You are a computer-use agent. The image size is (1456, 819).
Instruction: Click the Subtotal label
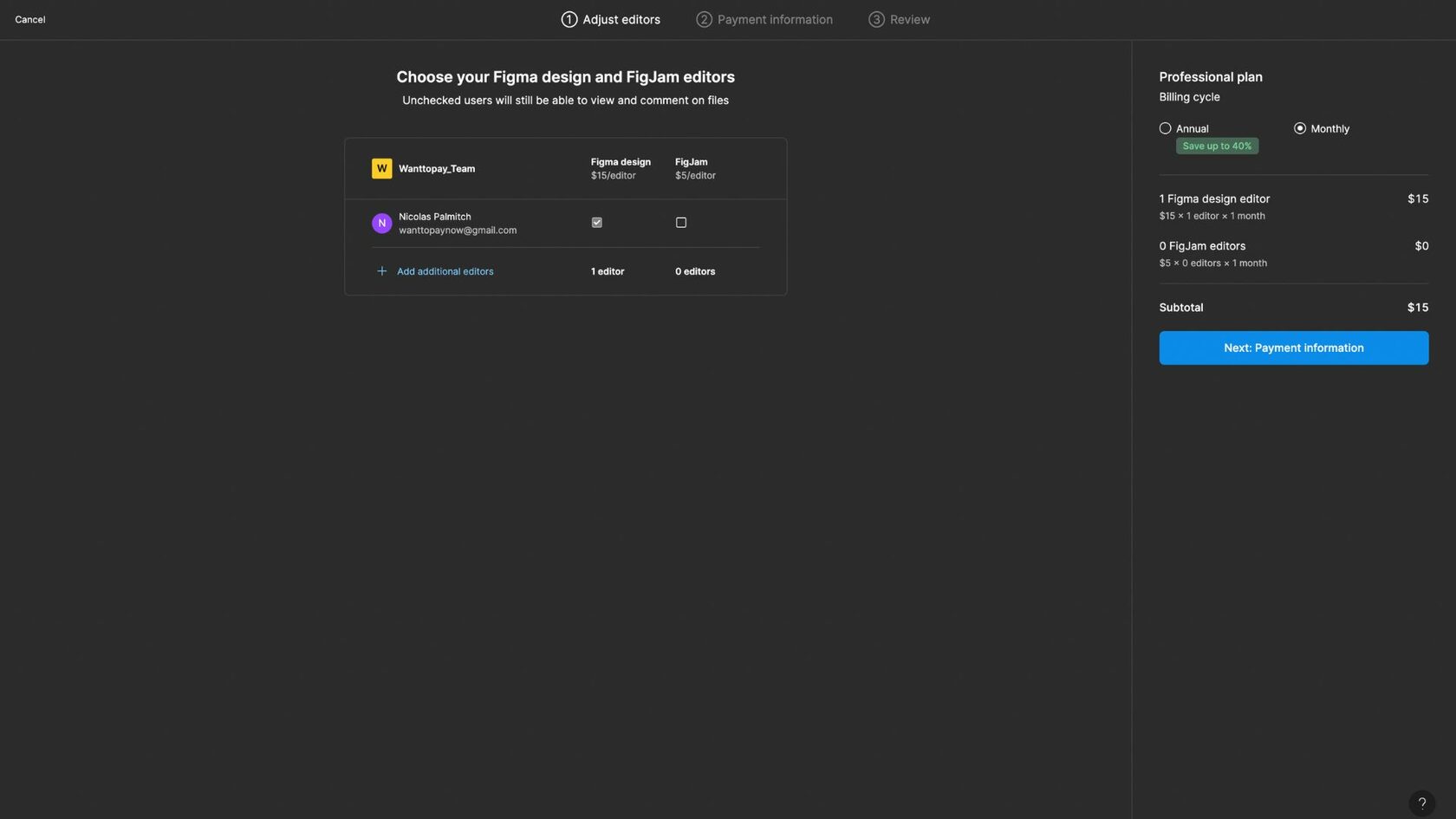[1180, 308]
